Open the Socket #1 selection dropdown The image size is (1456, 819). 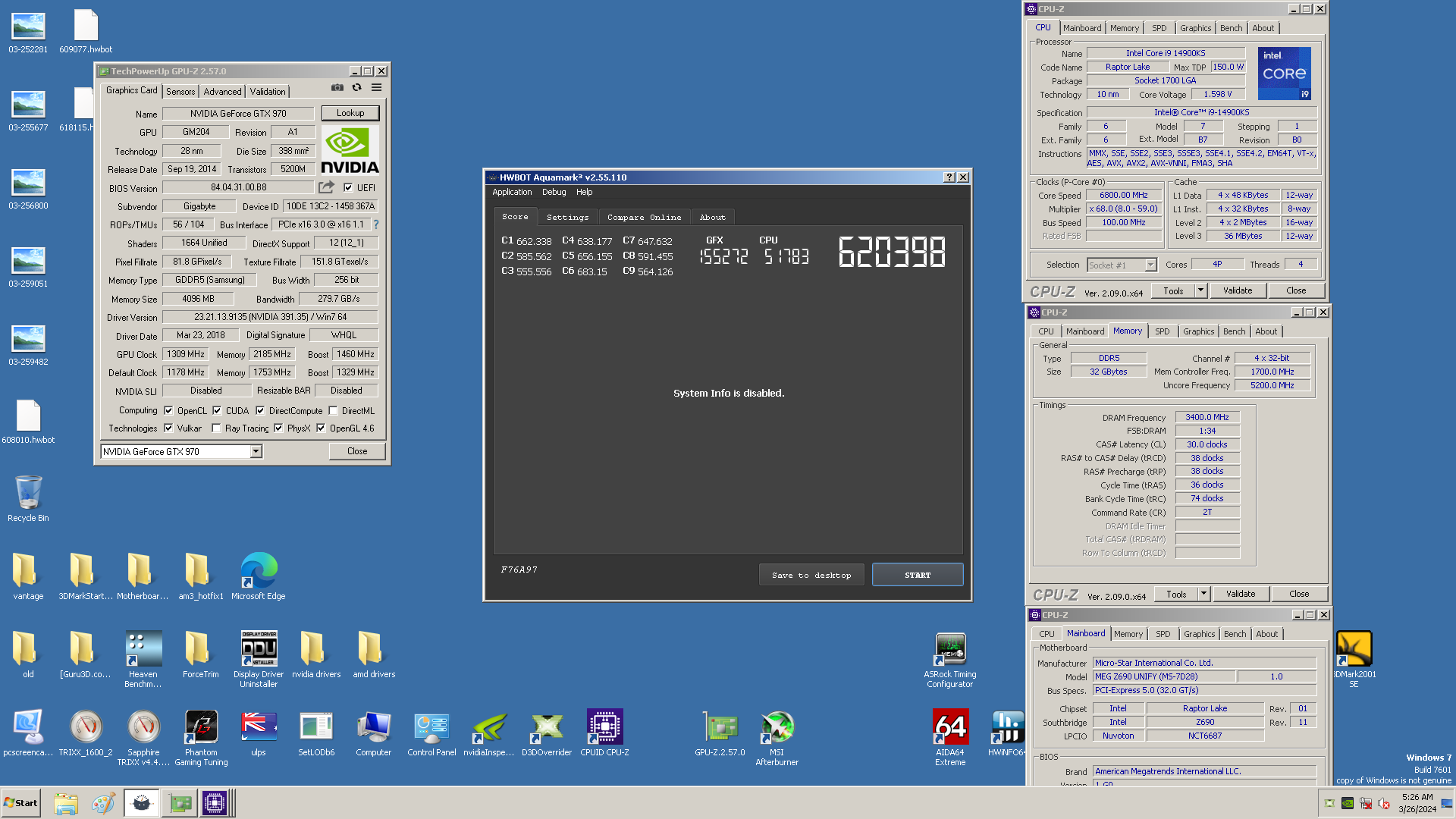1150,265
